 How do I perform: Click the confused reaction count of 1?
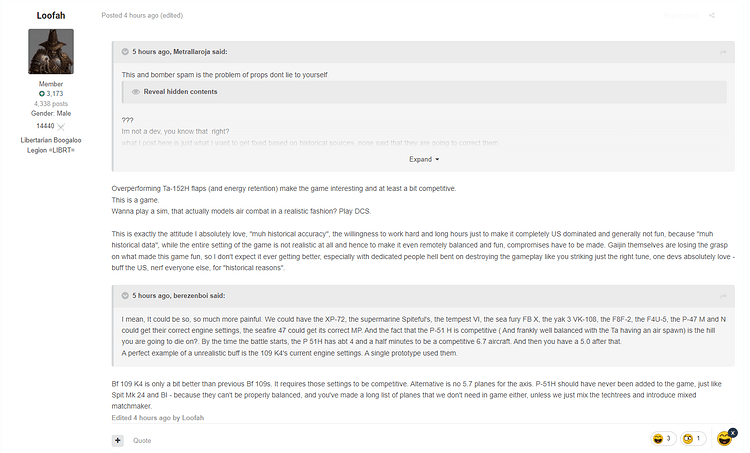click(694, 439)
